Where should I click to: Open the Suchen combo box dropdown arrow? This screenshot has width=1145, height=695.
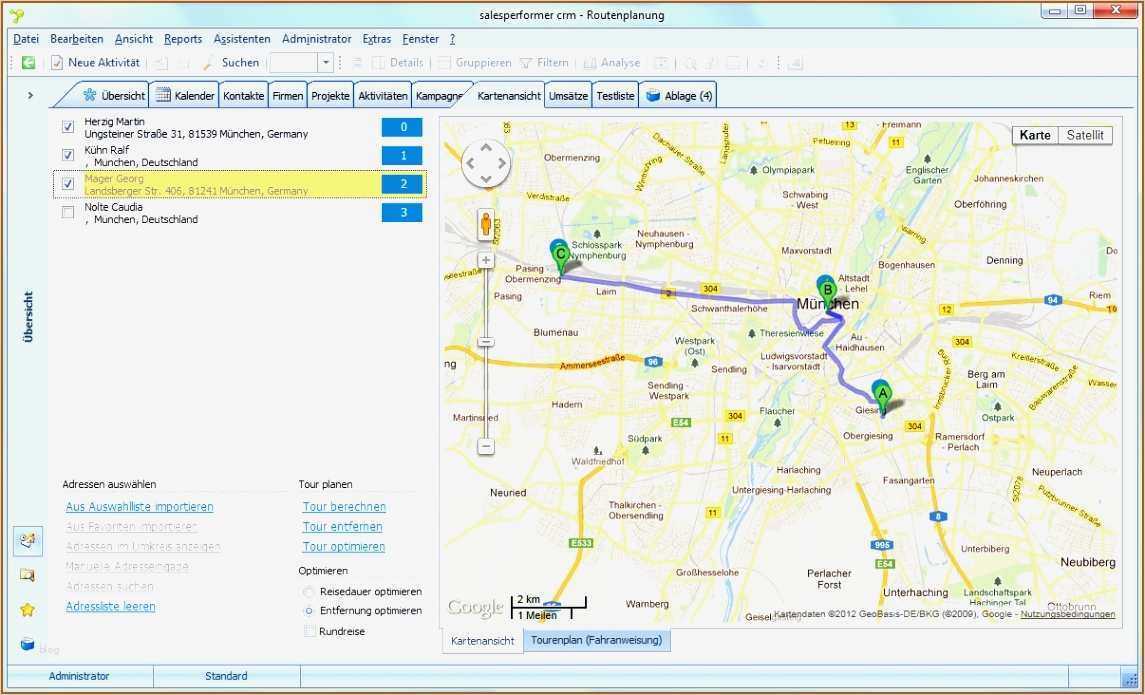click(325, 63)
